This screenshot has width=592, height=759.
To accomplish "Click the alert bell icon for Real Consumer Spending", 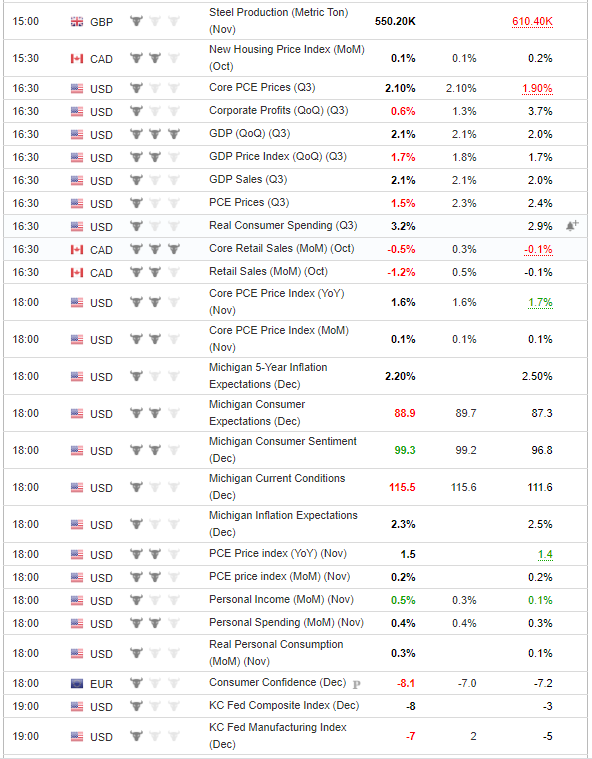I will point(572,226).
